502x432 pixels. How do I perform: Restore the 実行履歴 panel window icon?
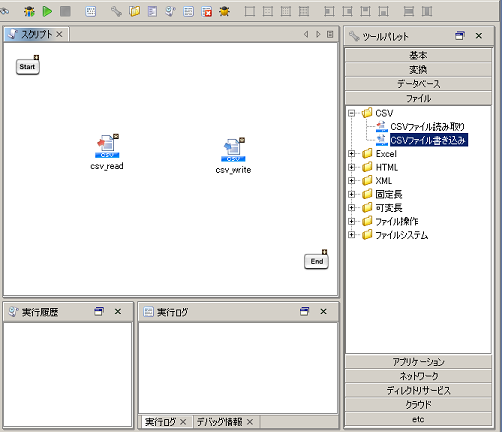pos(99,311)
